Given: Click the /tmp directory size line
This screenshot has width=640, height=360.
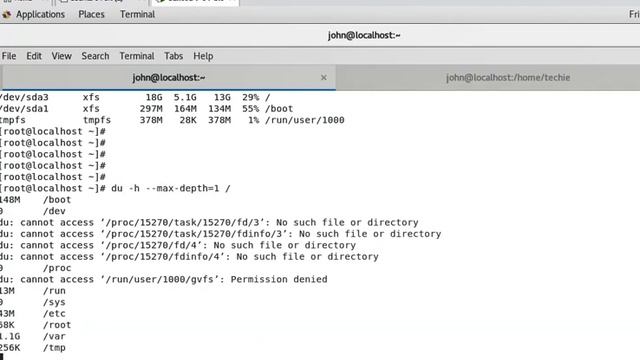Looking at the screenshot, I should (33, 348).
